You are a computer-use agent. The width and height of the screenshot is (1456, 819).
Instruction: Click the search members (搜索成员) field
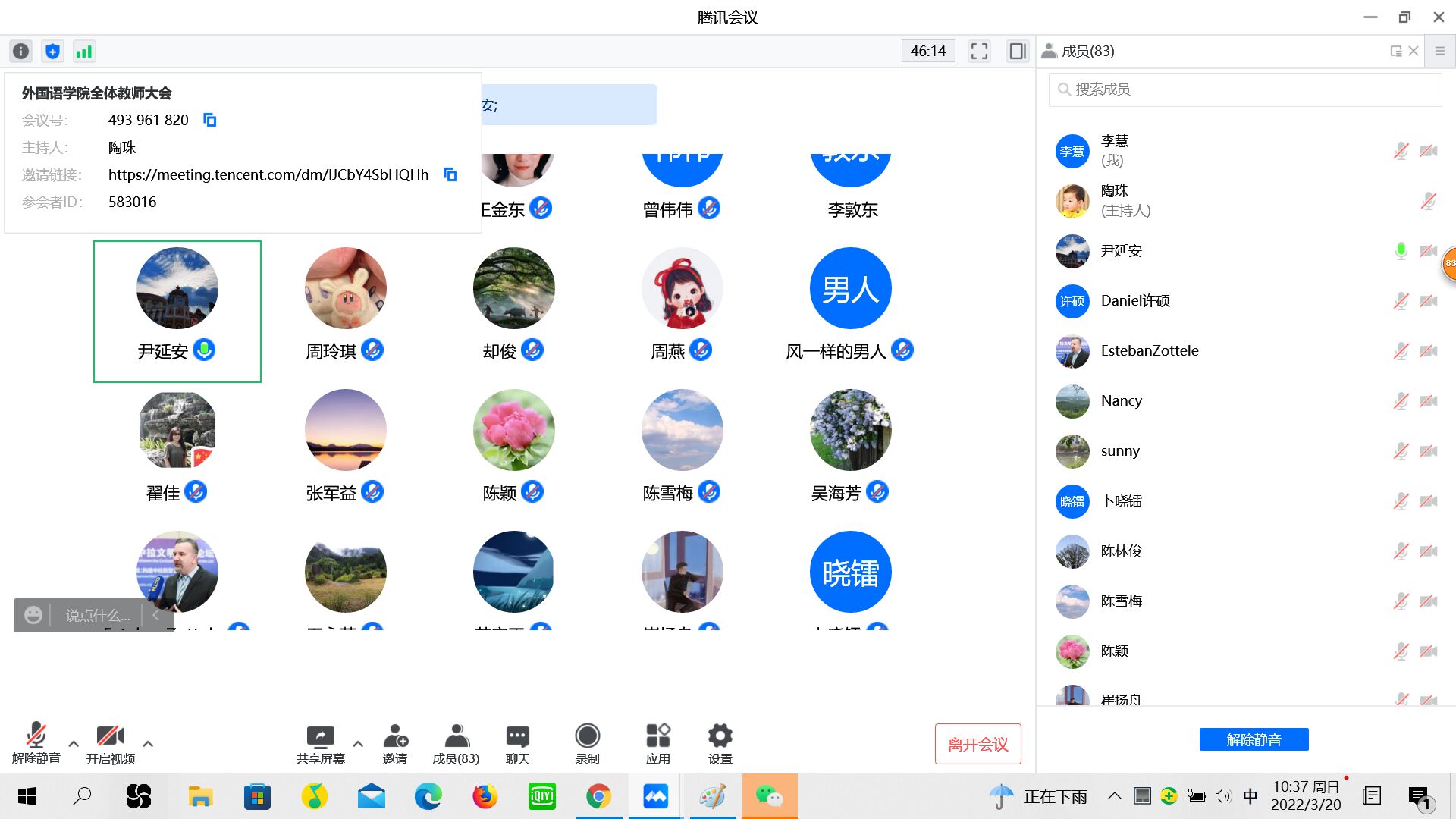click(x=1245, y=89)
